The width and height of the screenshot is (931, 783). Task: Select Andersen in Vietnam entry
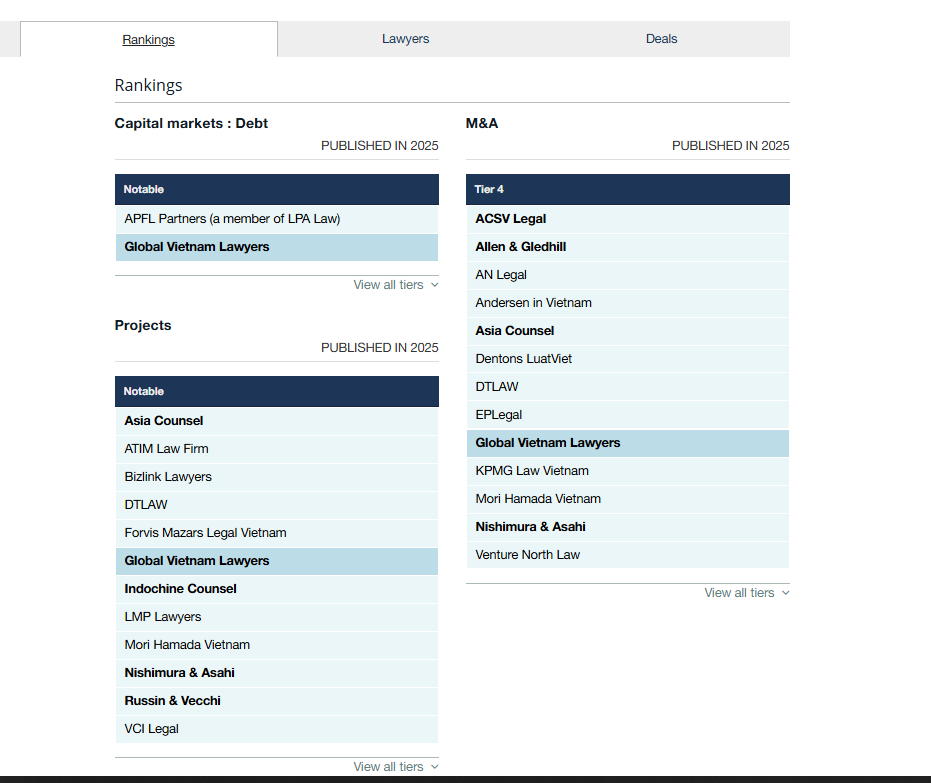tap(533, 303)
